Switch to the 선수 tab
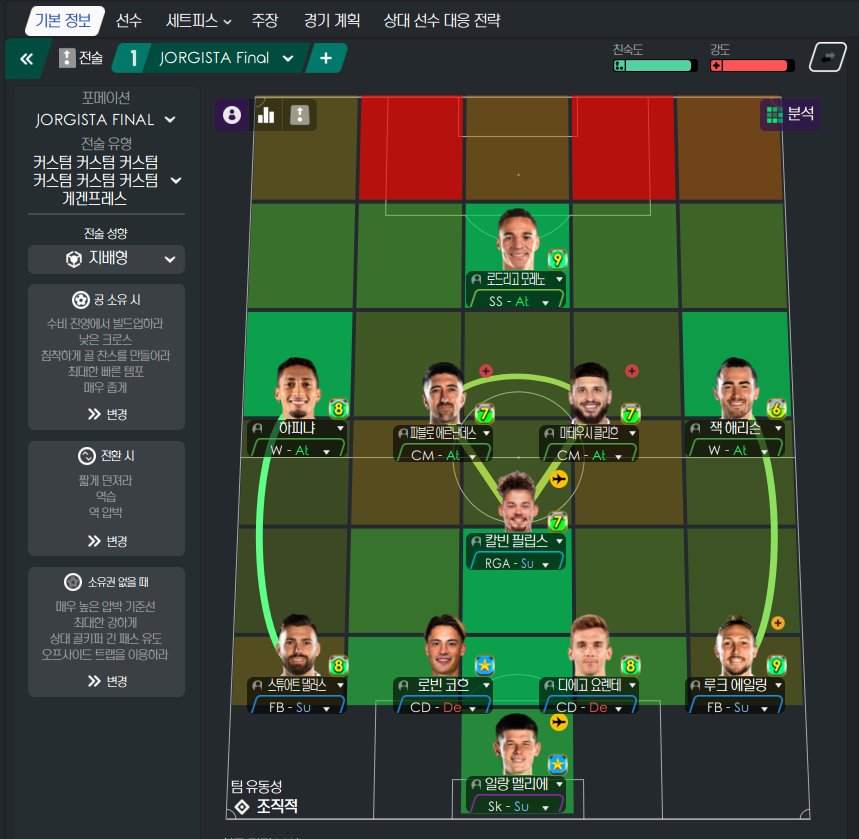The height and width of the screenshot is (839, 859). click(129, 21)
